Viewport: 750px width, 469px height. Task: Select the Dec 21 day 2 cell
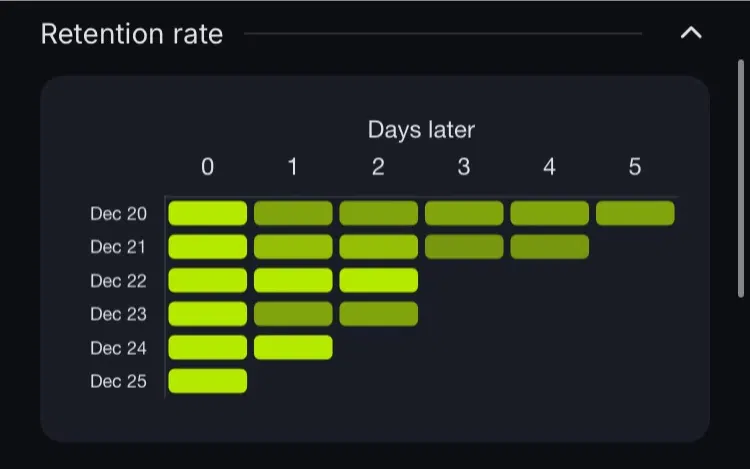[378, 247]
